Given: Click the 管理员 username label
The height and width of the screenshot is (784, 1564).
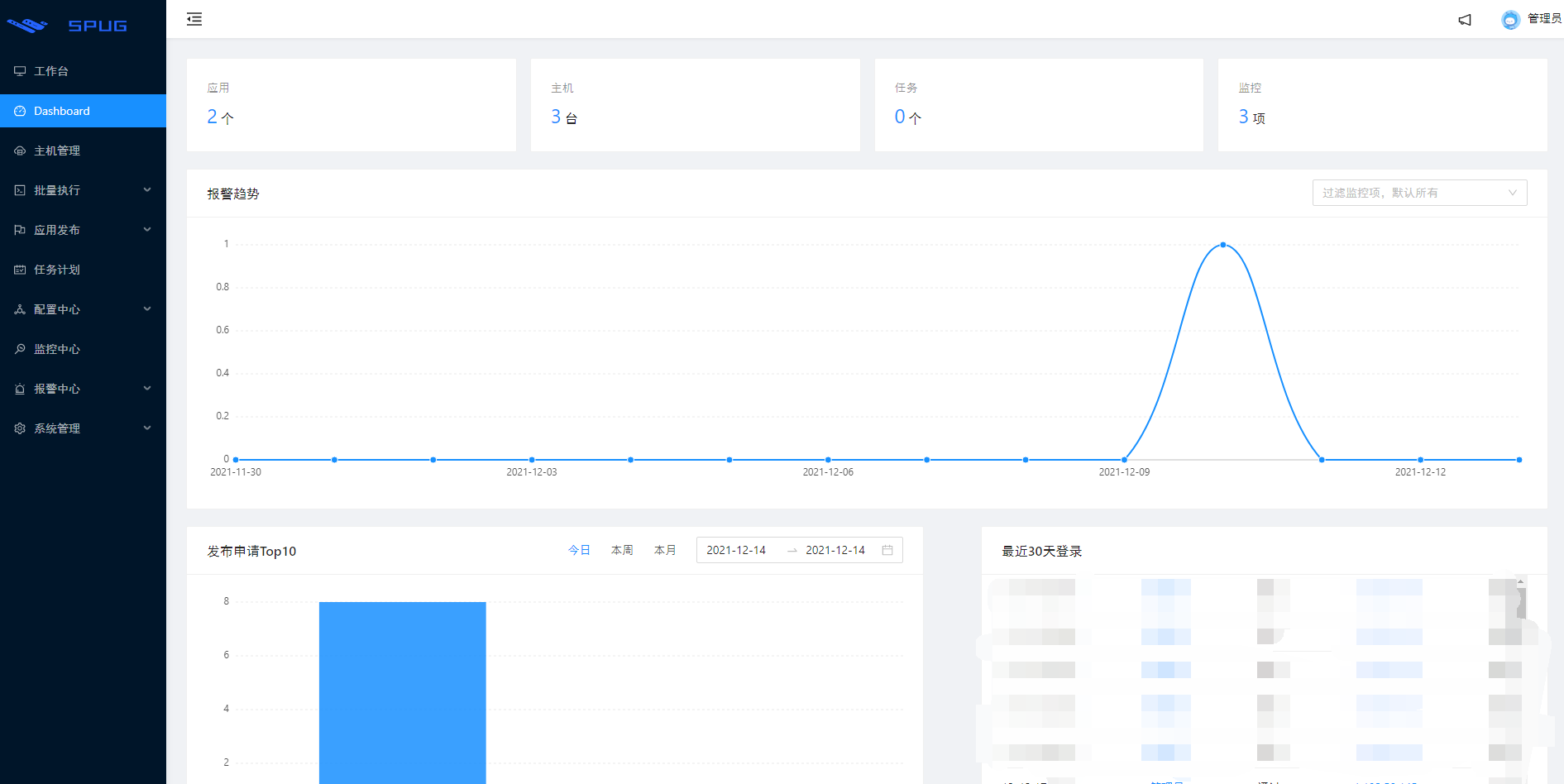Looking at the screenshot, I should click(x=1543, y=19).
